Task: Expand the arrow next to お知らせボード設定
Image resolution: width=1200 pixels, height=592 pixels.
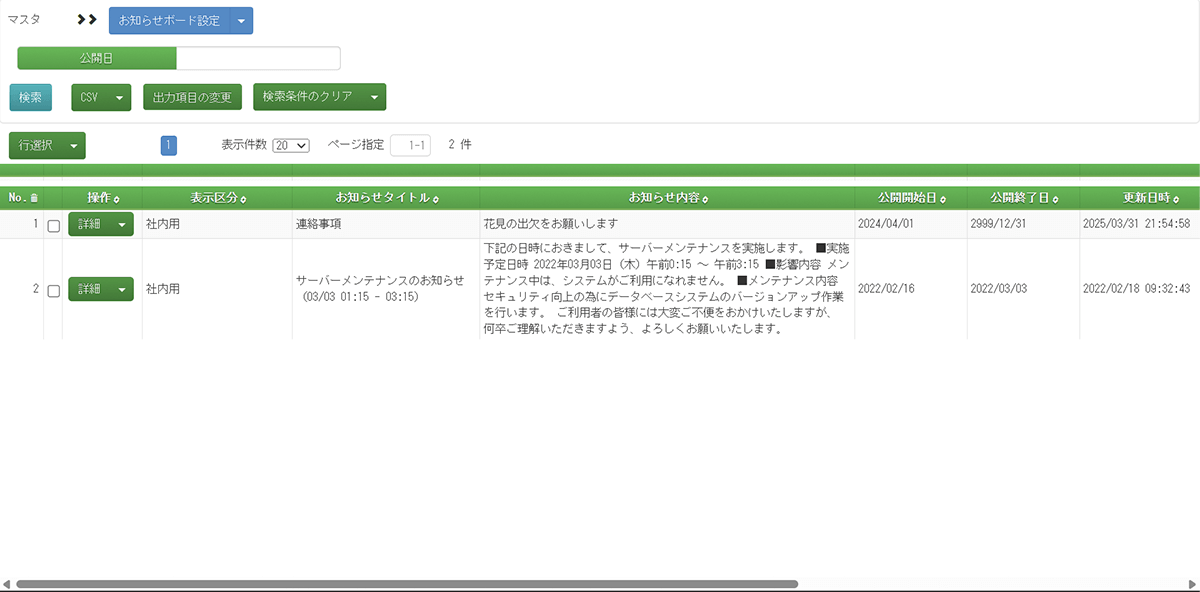Action: [x=242, y=20]
